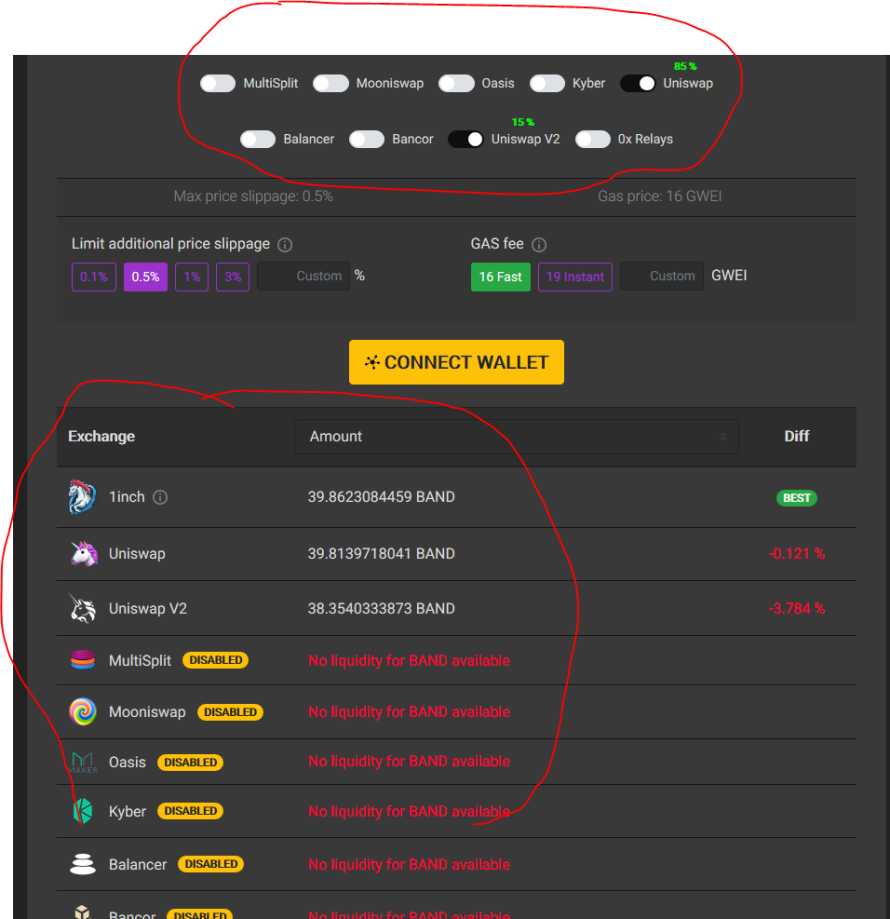Choose 19 Instant gas fee
Screen dimensions: 890x919
point(575,277)
